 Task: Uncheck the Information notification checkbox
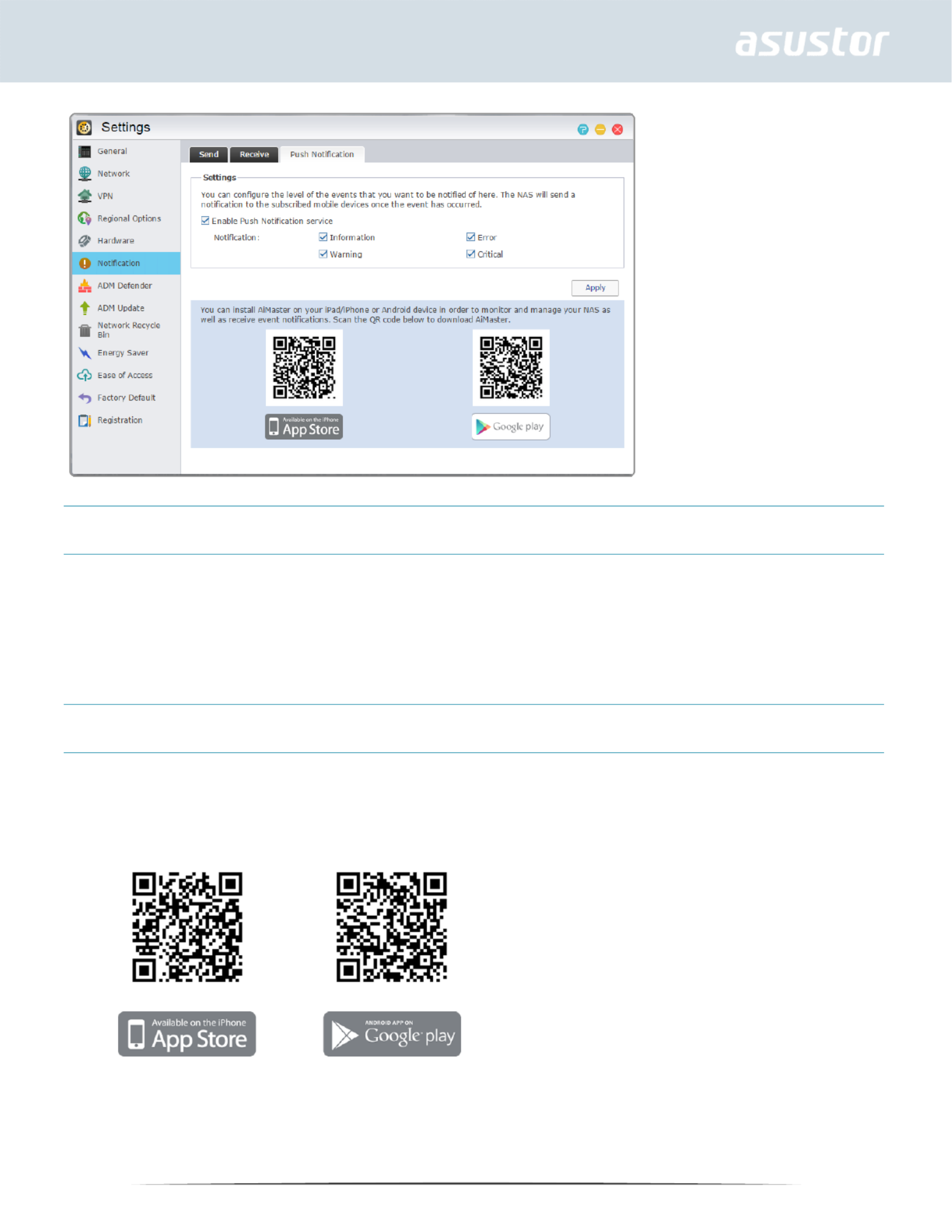(x=323, y=237)
